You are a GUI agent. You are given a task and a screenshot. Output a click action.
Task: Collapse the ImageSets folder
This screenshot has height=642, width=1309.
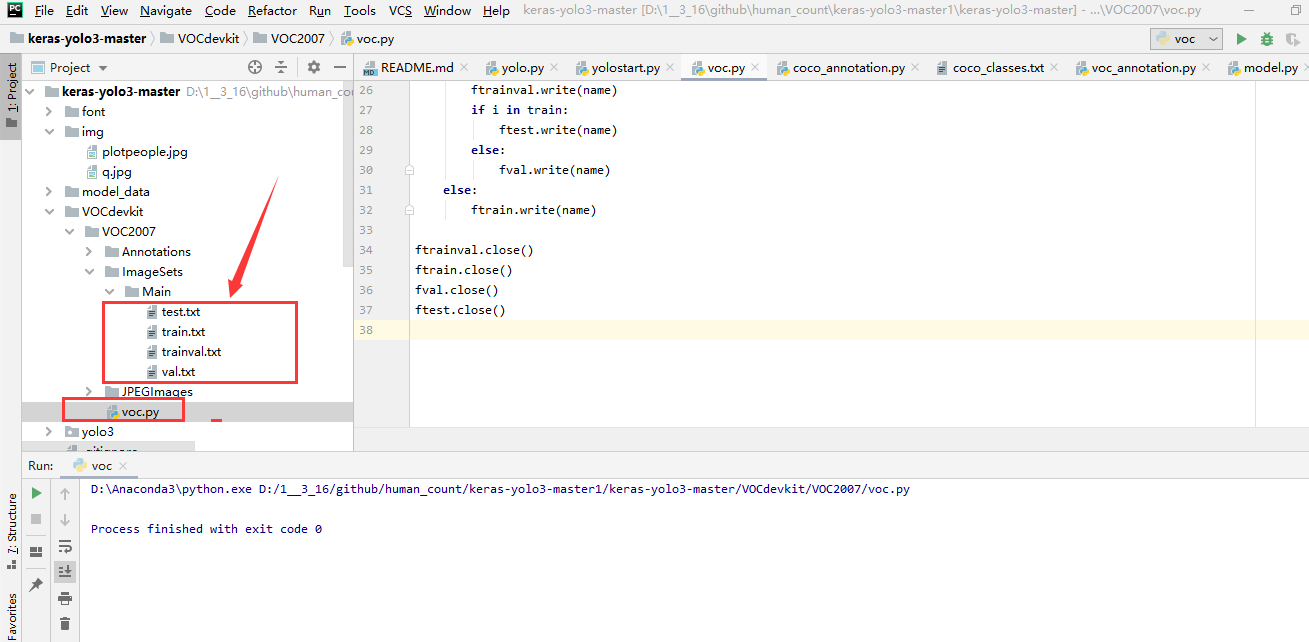(89, 271)
